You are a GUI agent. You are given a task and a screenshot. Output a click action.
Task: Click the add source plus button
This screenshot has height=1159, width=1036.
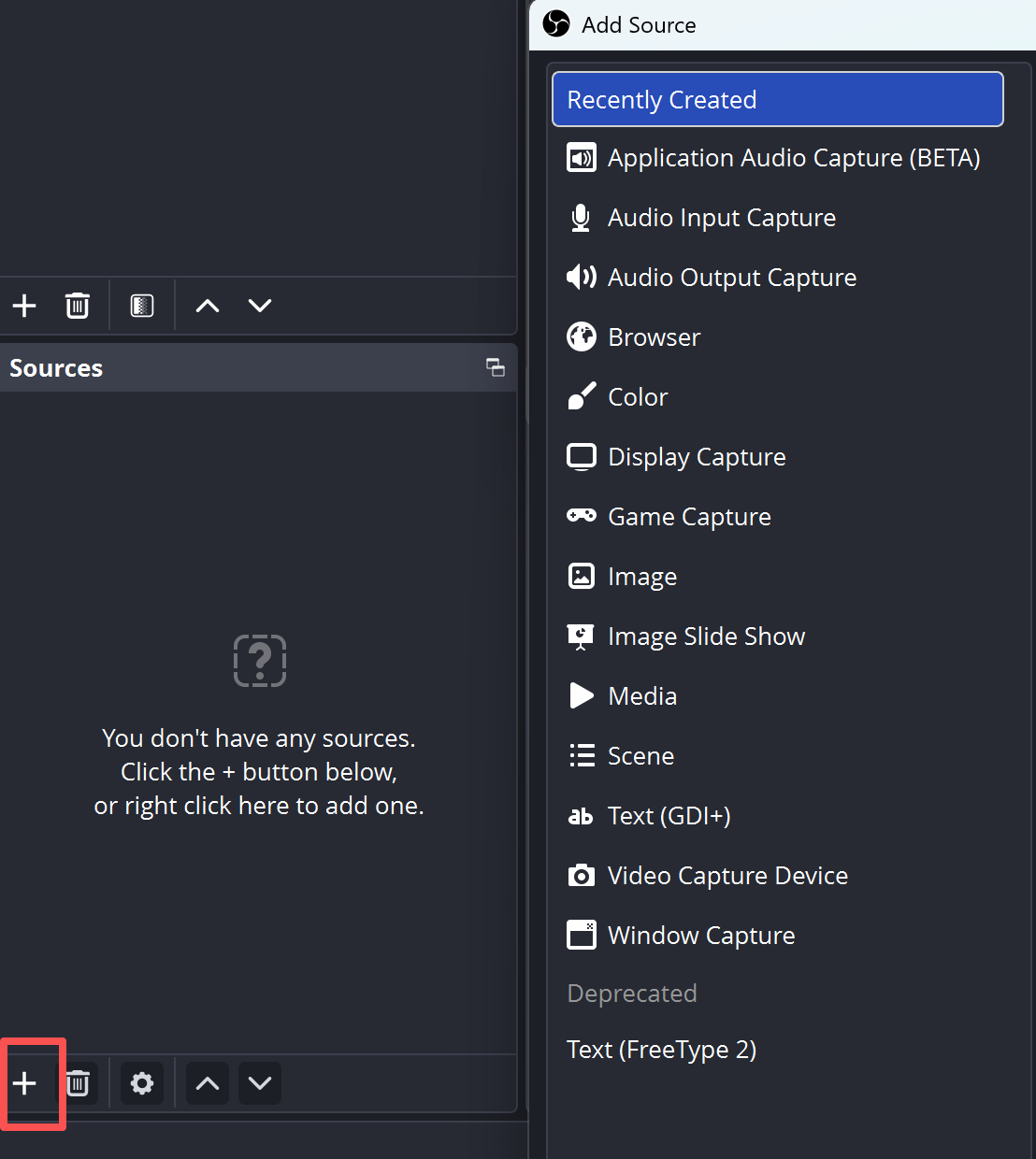click(25, 1083)
